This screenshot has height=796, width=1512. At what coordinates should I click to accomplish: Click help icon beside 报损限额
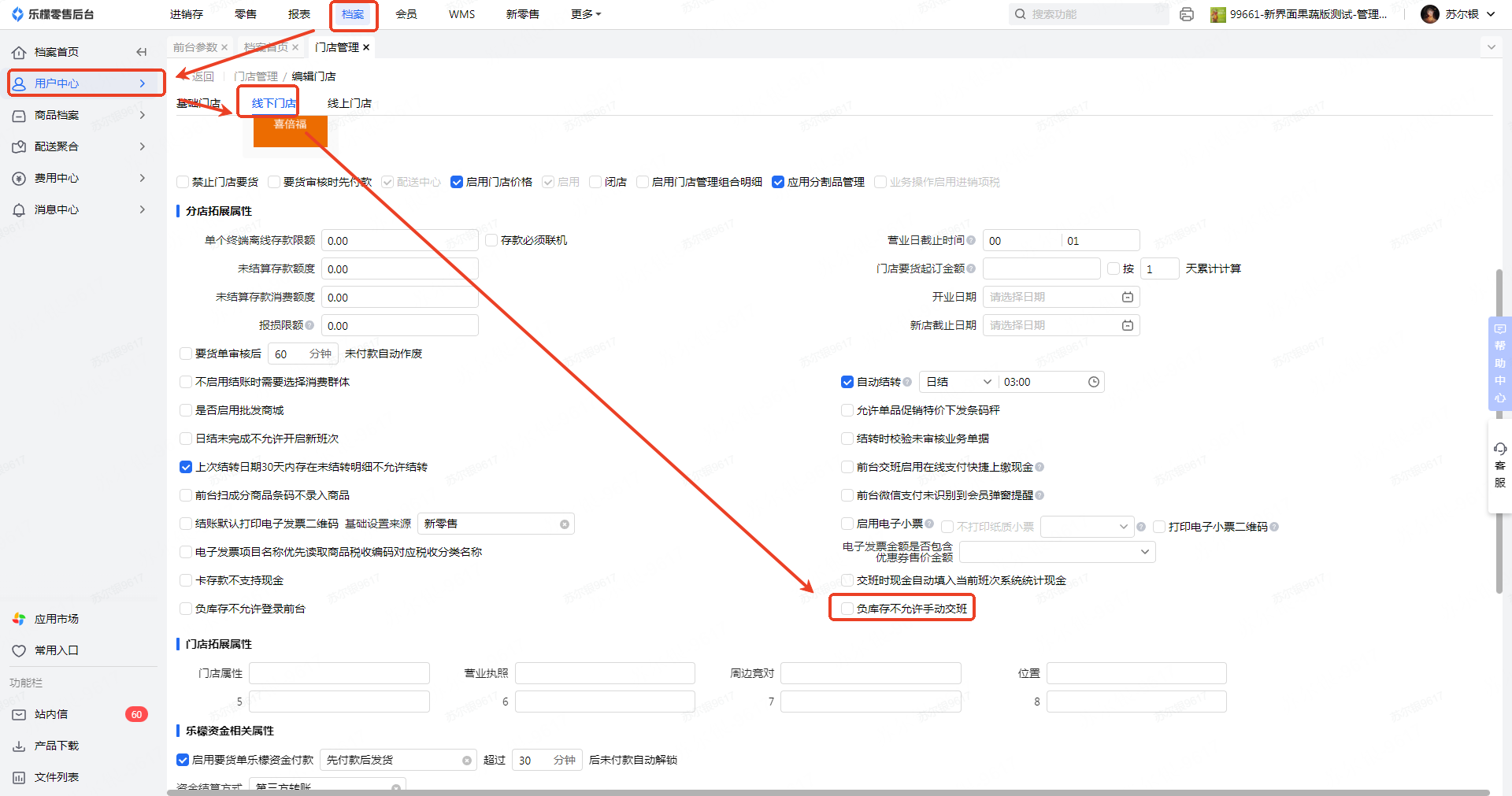coord(309,325)
